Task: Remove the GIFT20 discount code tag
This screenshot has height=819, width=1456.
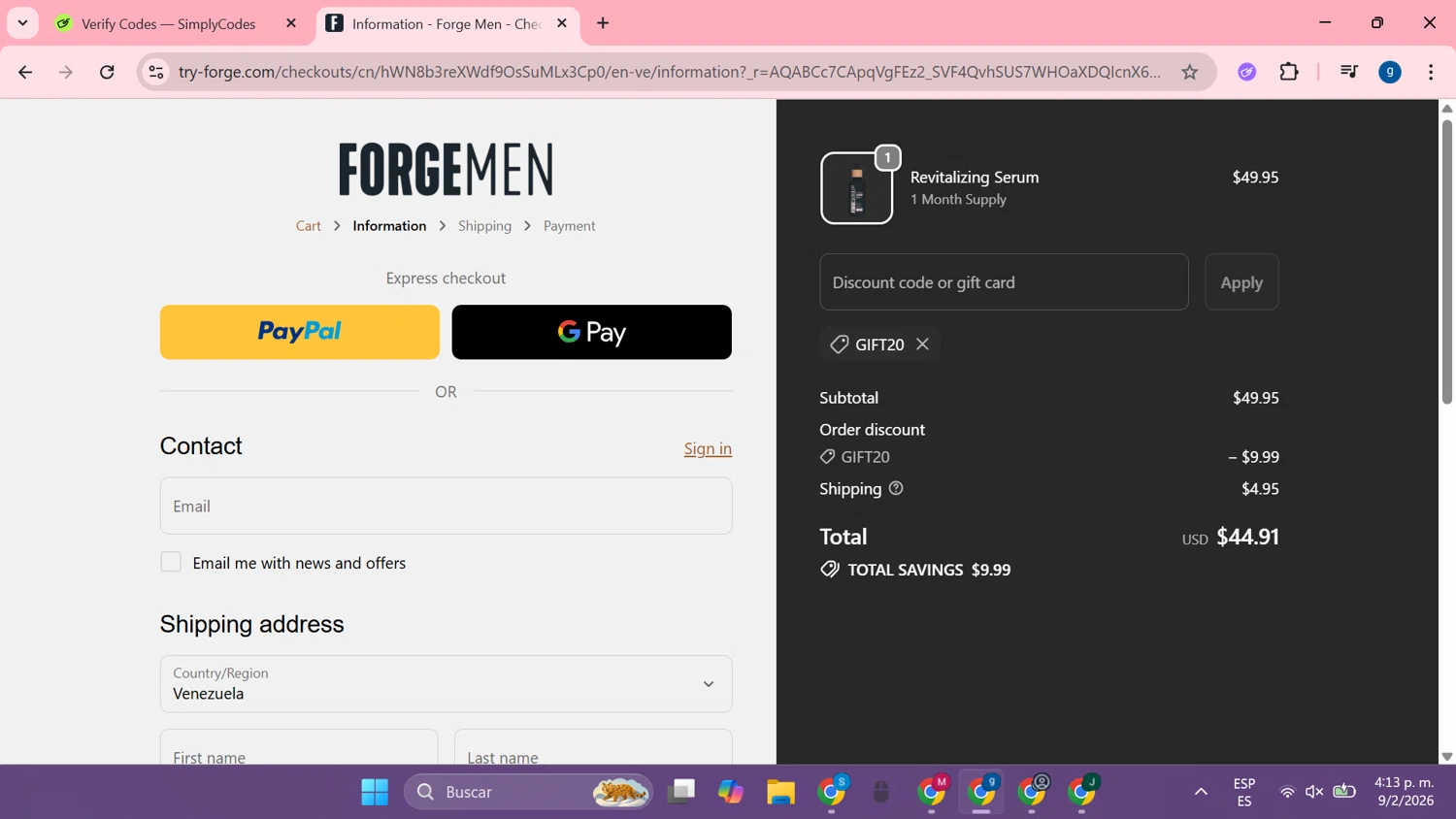Action: pyautogui.click(x=922, y=344)
